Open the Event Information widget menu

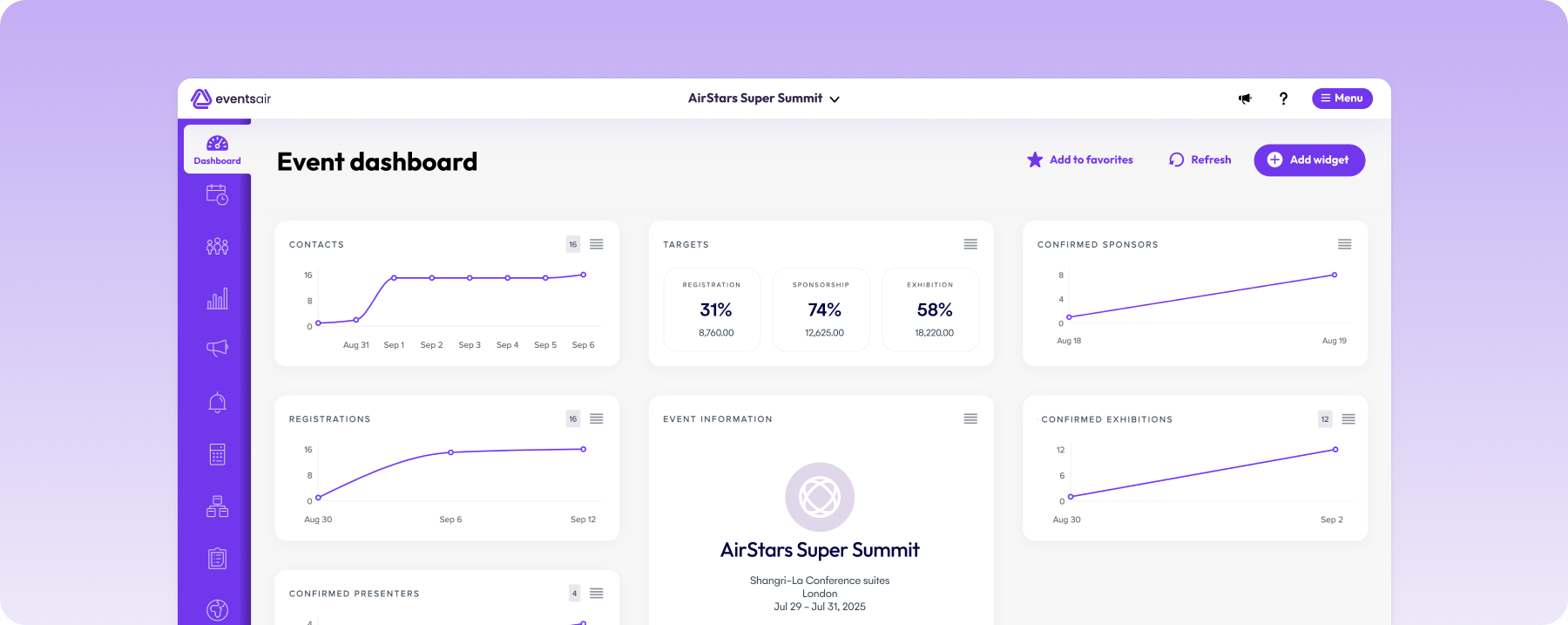tap(970, 419)
